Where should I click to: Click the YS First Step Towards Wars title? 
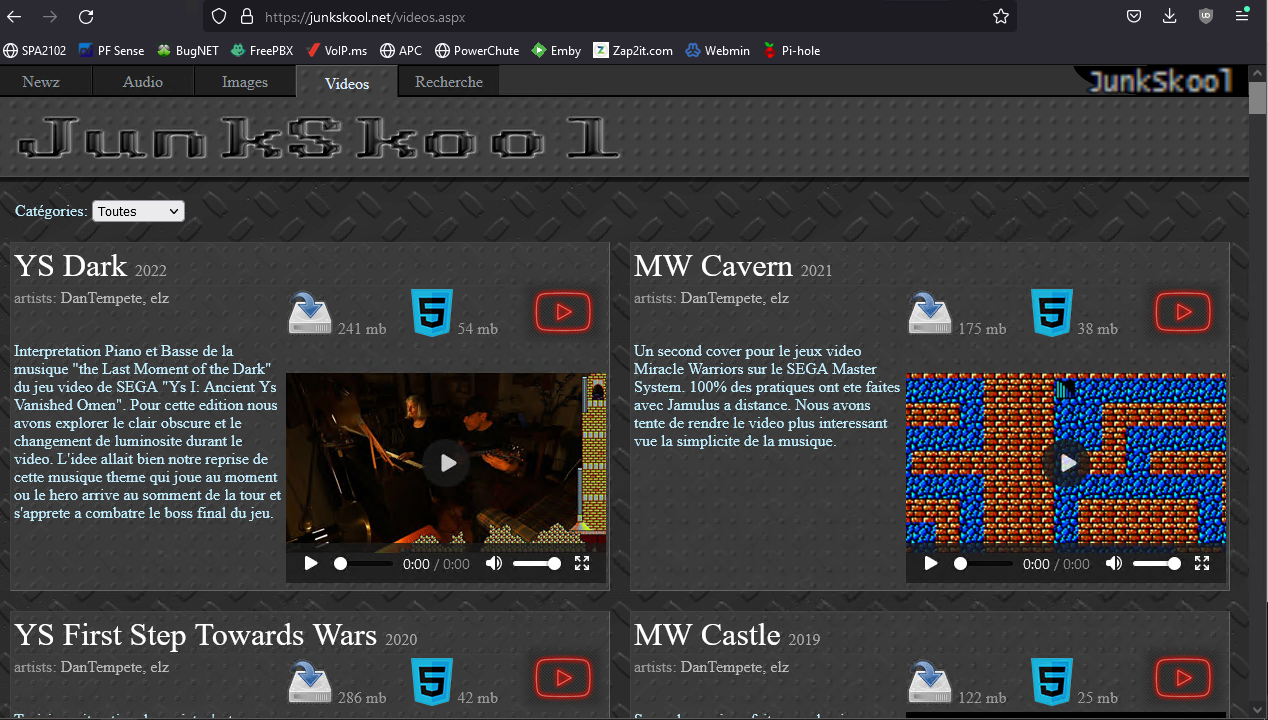195,635
